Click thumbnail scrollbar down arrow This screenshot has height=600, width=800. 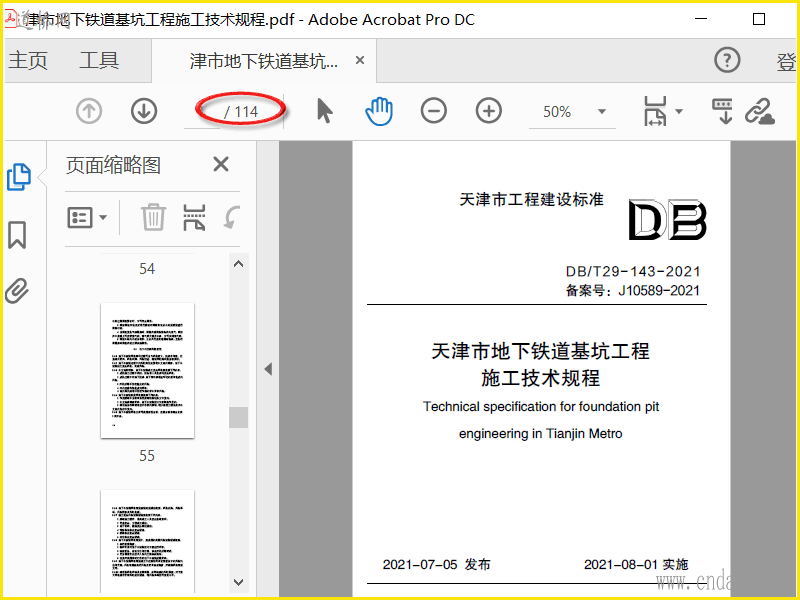[x=238, y=582]
